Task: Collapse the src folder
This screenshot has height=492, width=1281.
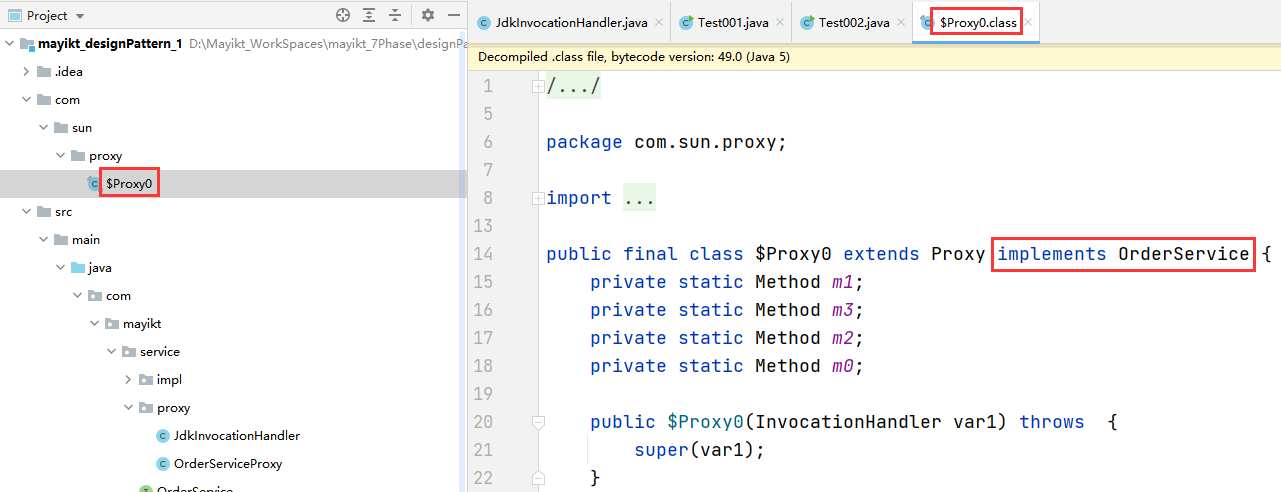Action: (26, 212)
